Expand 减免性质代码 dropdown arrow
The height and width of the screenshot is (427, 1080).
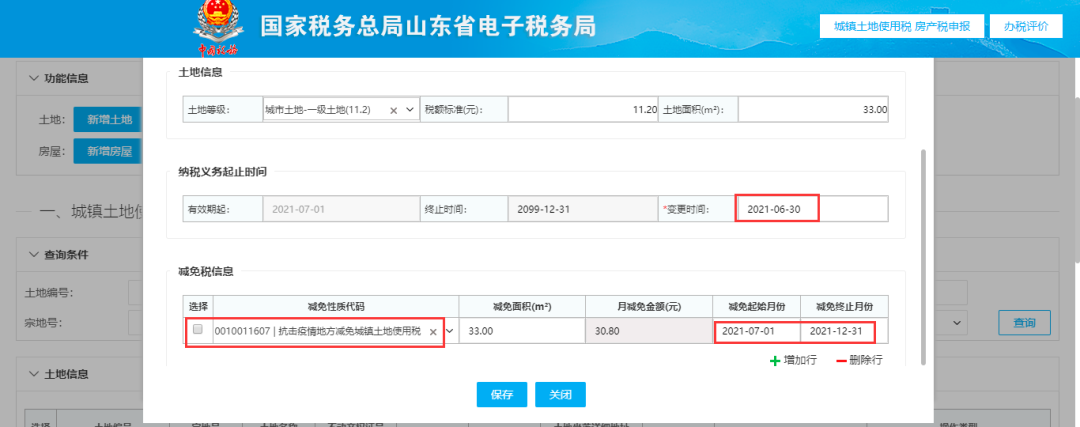point(450,331)
